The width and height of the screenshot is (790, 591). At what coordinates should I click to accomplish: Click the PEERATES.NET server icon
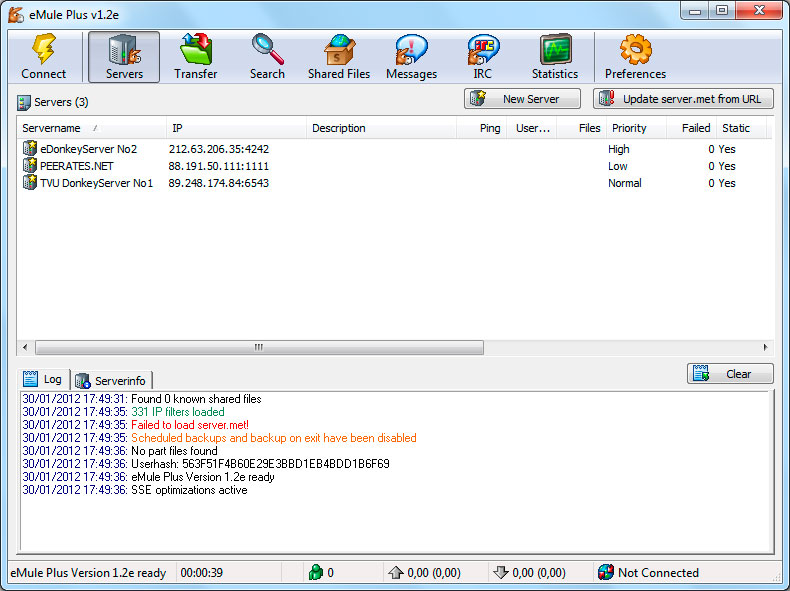30,165
